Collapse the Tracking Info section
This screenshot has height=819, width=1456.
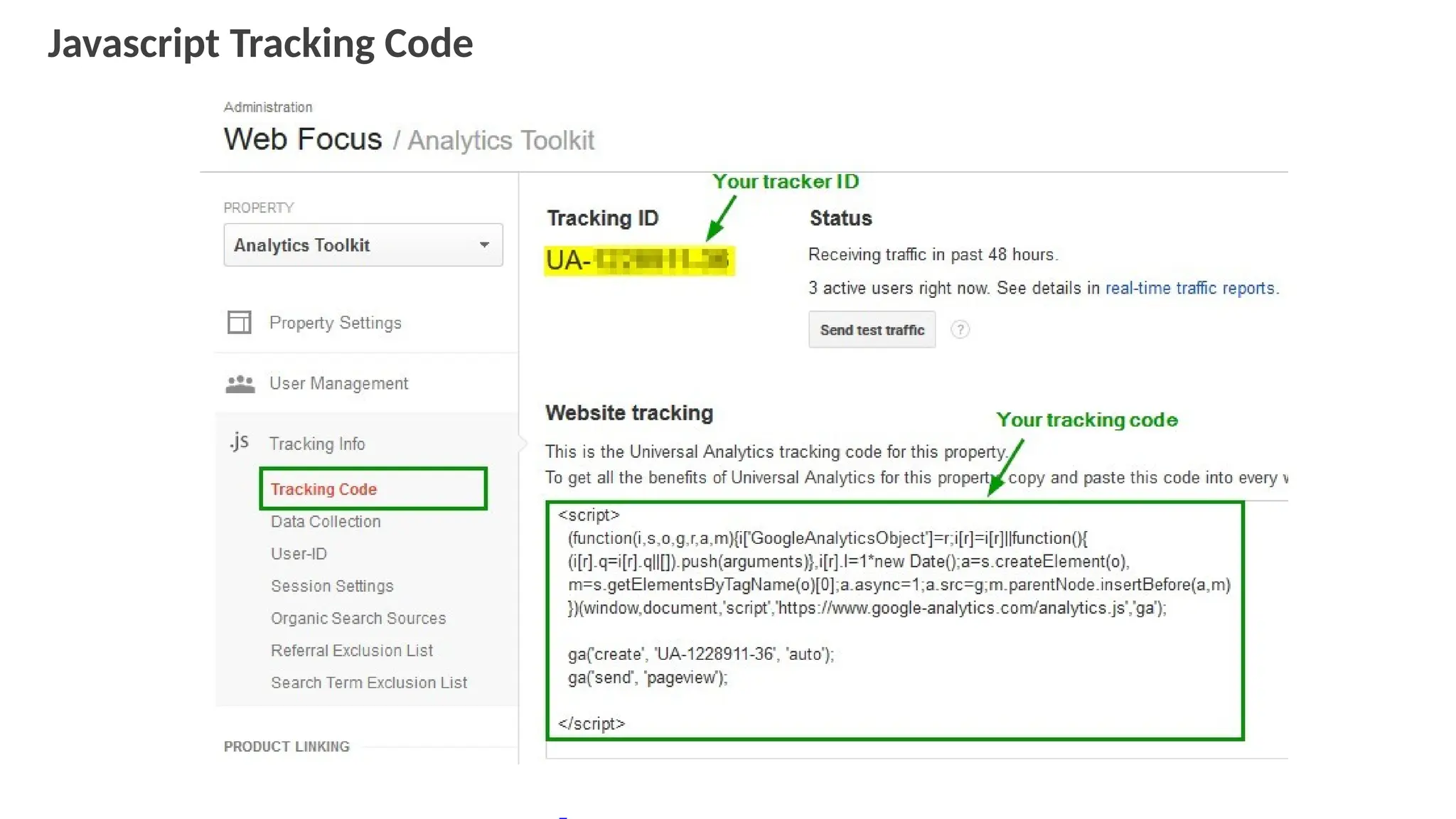317,444
